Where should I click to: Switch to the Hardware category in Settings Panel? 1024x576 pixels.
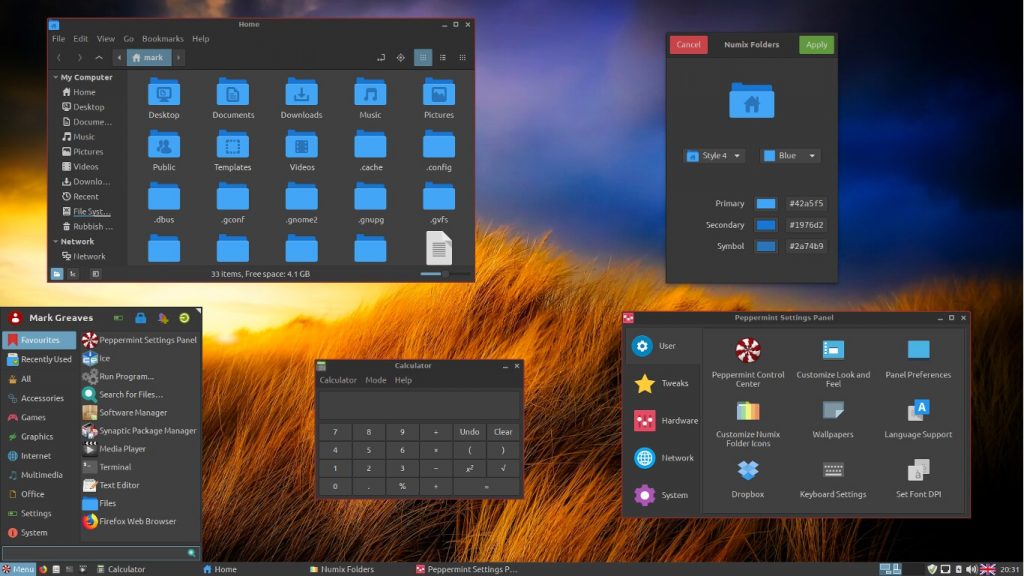tap(665, 421)
